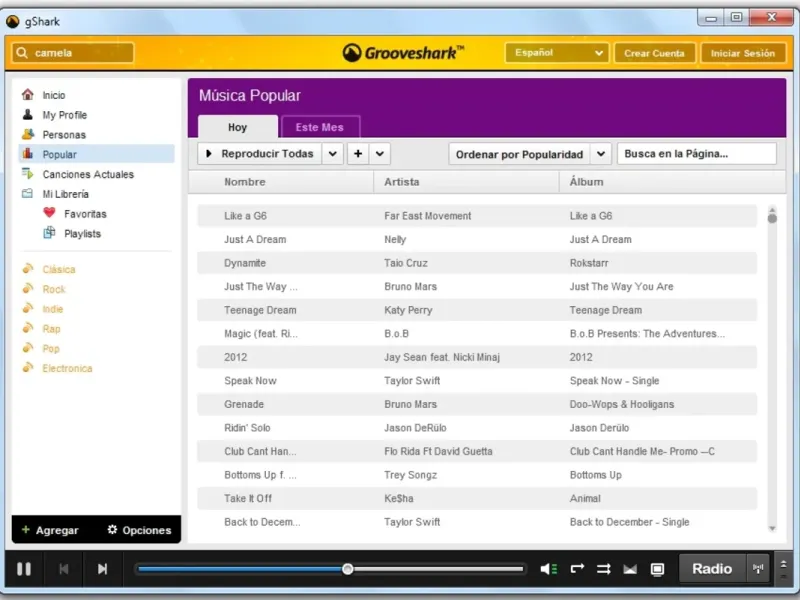Click the broadcast antenna icon next to Radio
800x600 pixels.
pos(758,568)
